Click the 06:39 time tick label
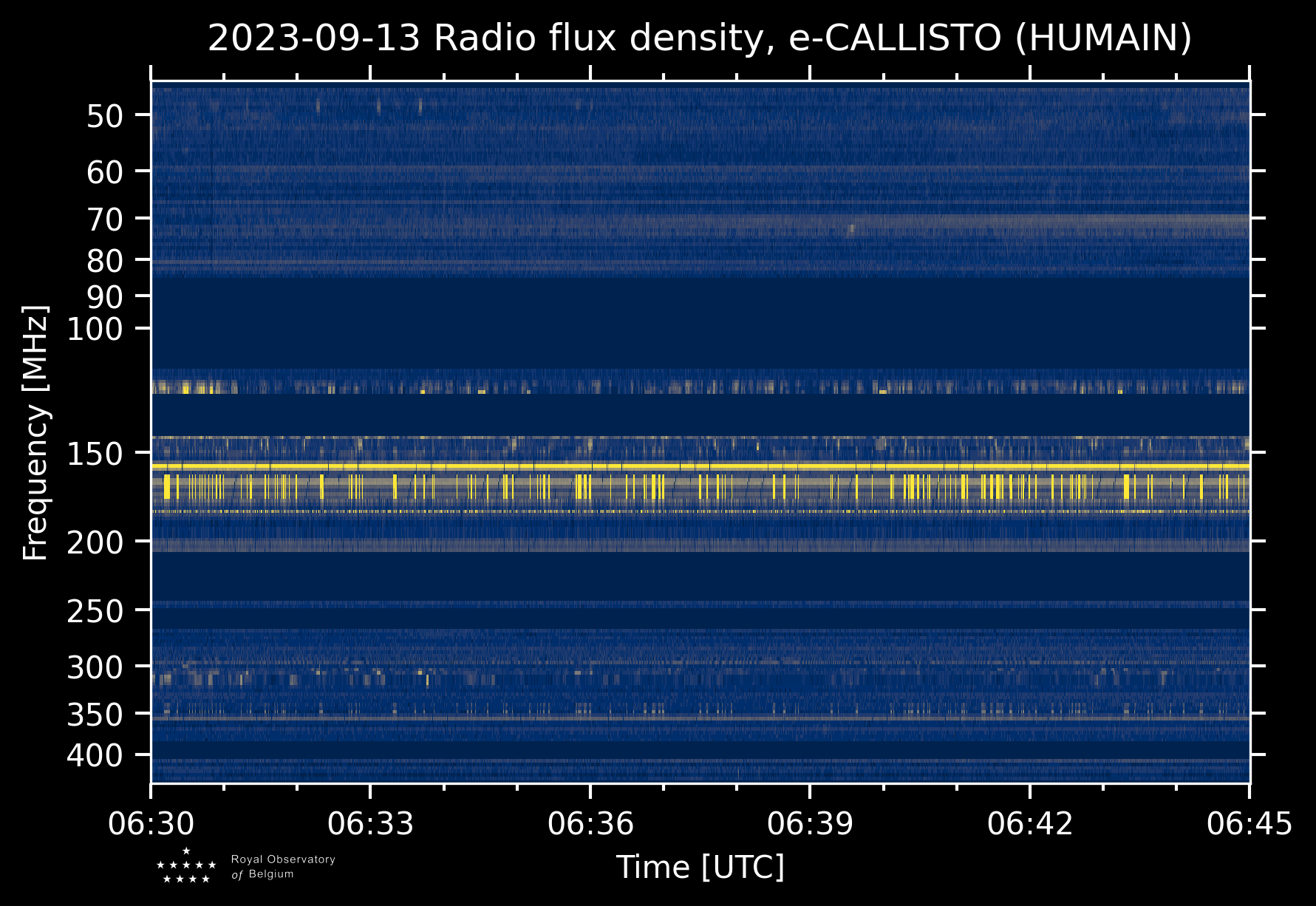The image size is (1316, 906). pyautogui.click(x=810, y=823)
